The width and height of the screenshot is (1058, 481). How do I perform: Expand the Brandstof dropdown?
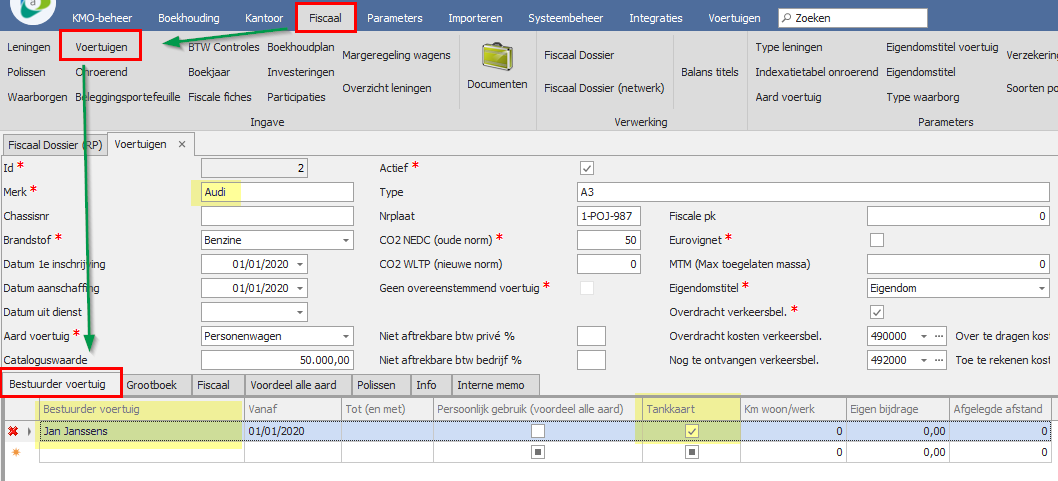[345, 240]
